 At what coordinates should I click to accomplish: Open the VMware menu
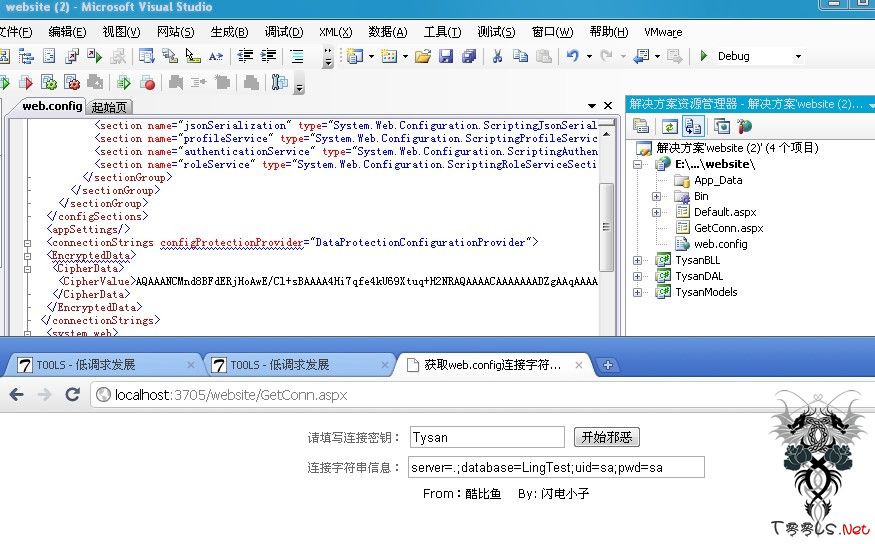tap(663, 32)
